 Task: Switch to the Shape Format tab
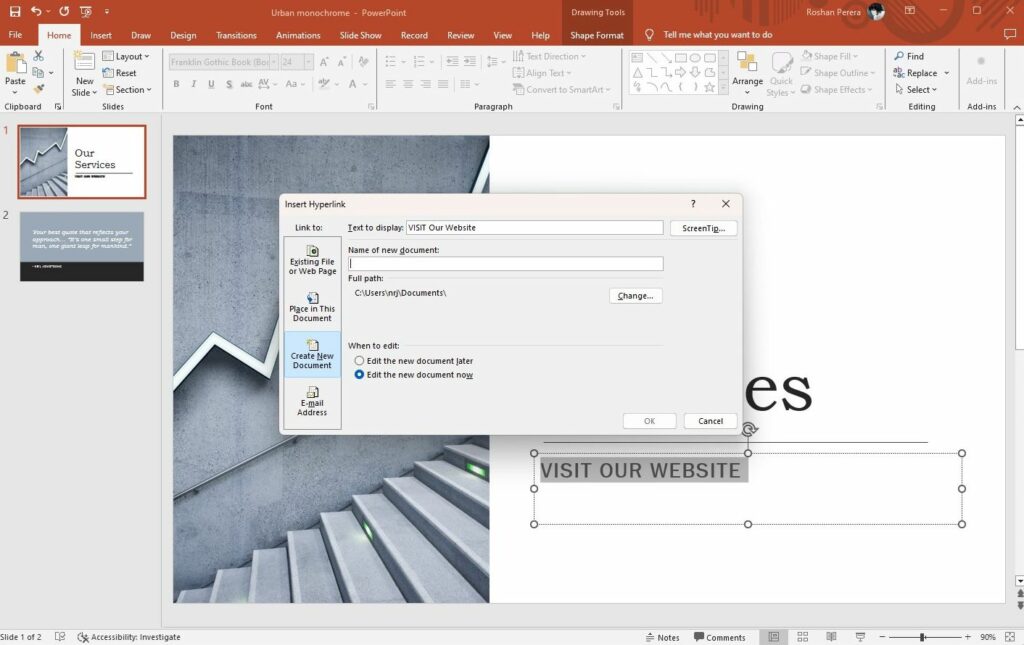(x=596, y=34)
